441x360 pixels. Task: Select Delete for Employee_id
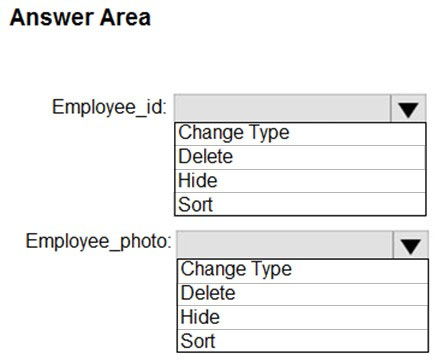[300, 157]
